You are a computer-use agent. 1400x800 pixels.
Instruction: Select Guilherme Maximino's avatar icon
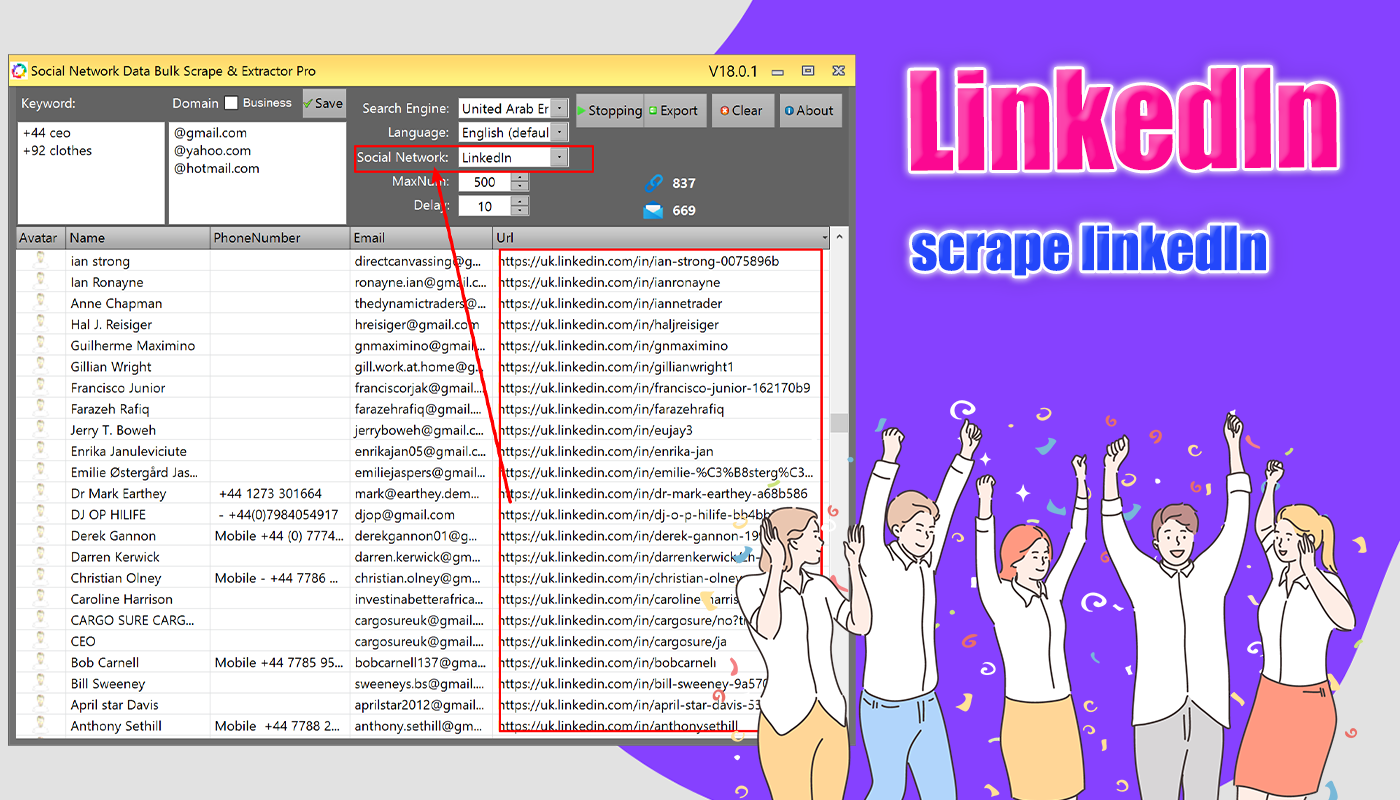pos(41,345)
